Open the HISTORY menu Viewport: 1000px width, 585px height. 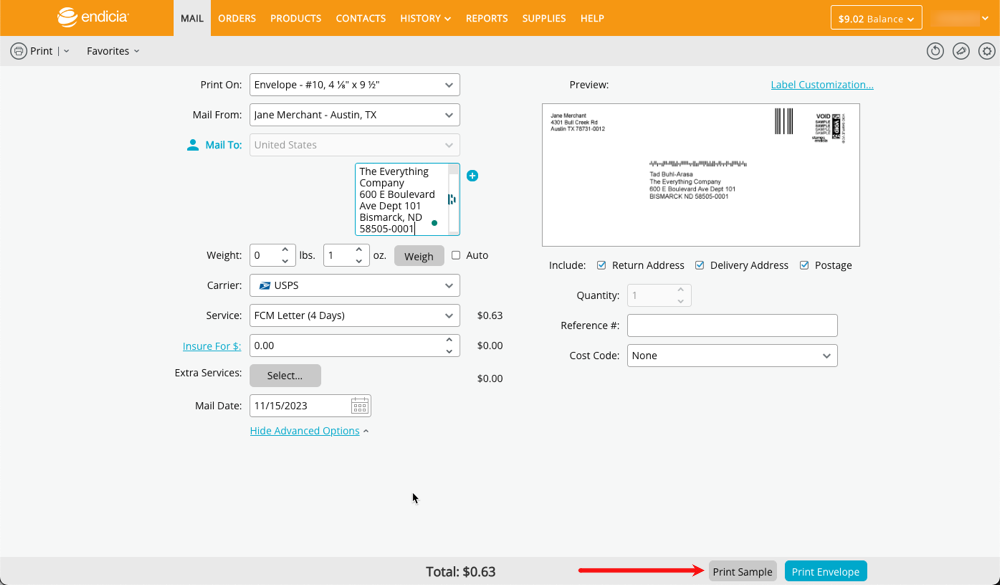tap(425, 18)
